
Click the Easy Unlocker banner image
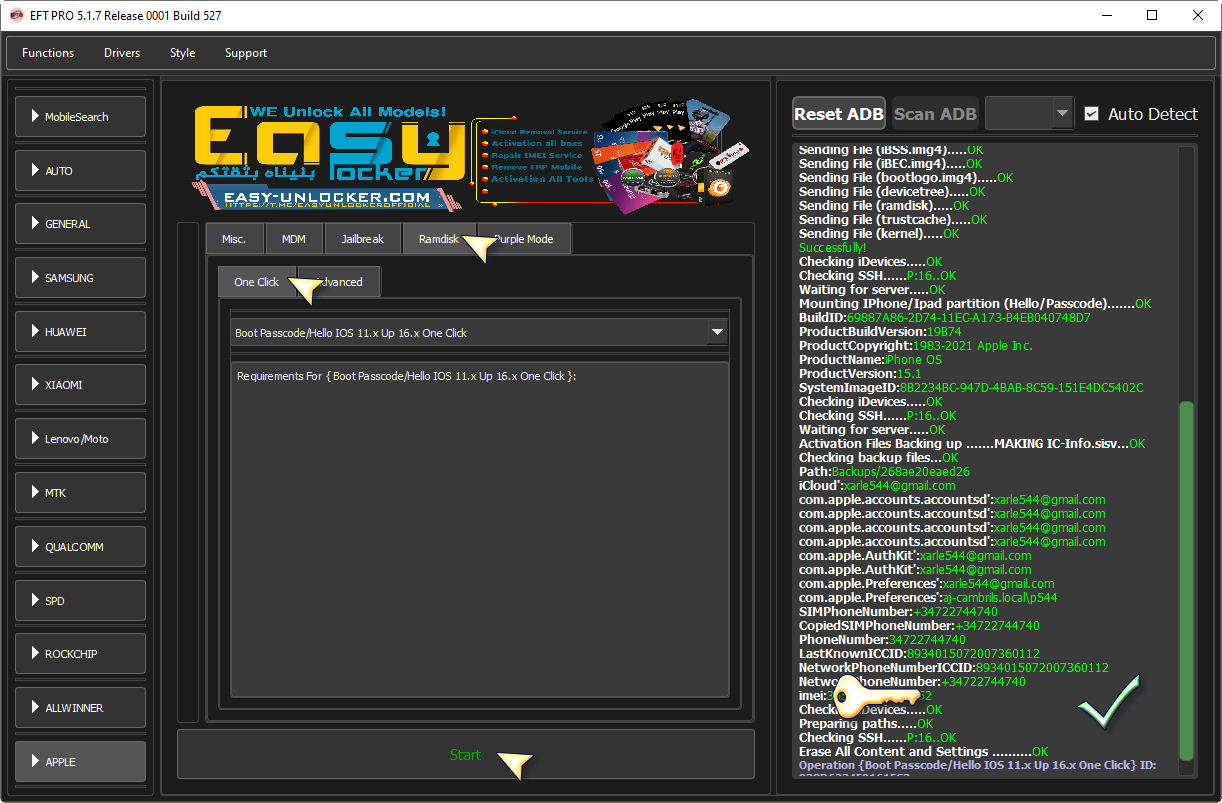click(x=470, y=156)
